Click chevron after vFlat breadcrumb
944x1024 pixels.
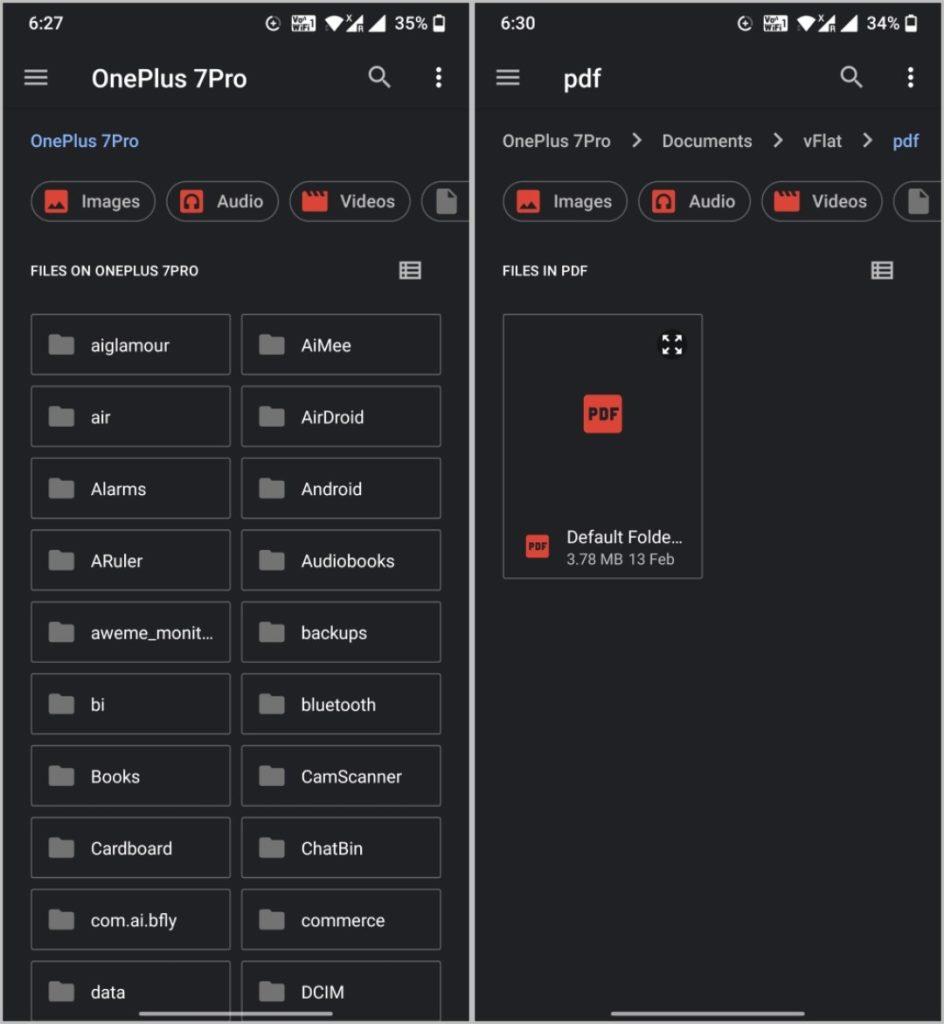(867, 140)
